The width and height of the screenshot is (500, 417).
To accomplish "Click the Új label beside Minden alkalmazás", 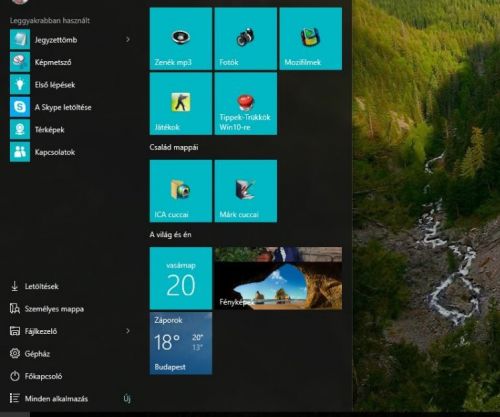I will [x=127, y=398].
